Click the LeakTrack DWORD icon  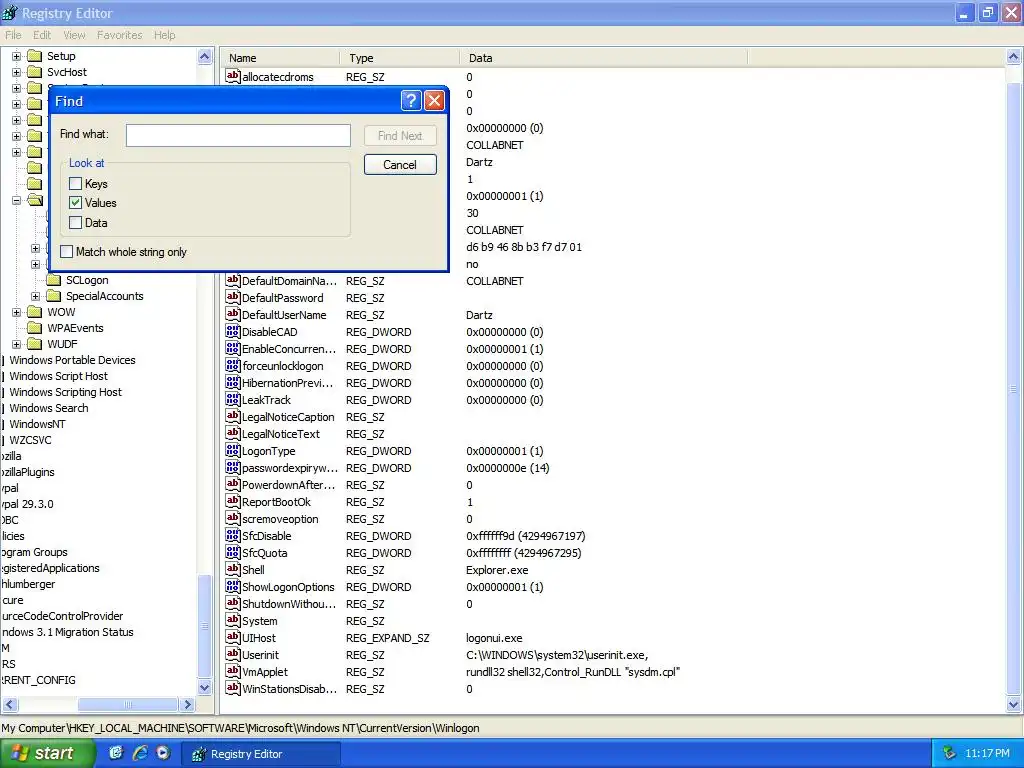(x=232, y=399)
